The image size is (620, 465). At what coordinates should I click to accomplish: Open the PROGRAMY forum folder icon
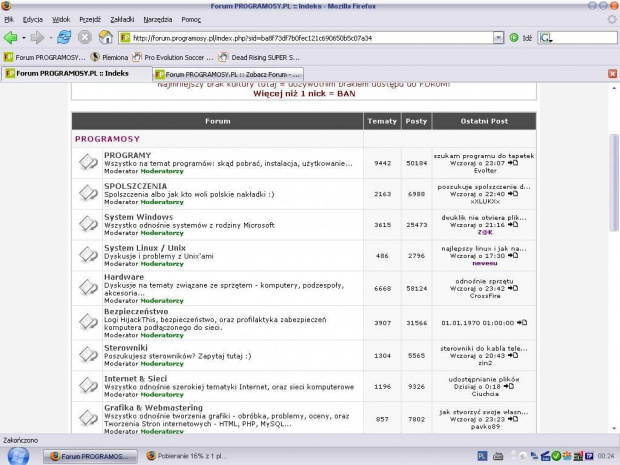88,161
